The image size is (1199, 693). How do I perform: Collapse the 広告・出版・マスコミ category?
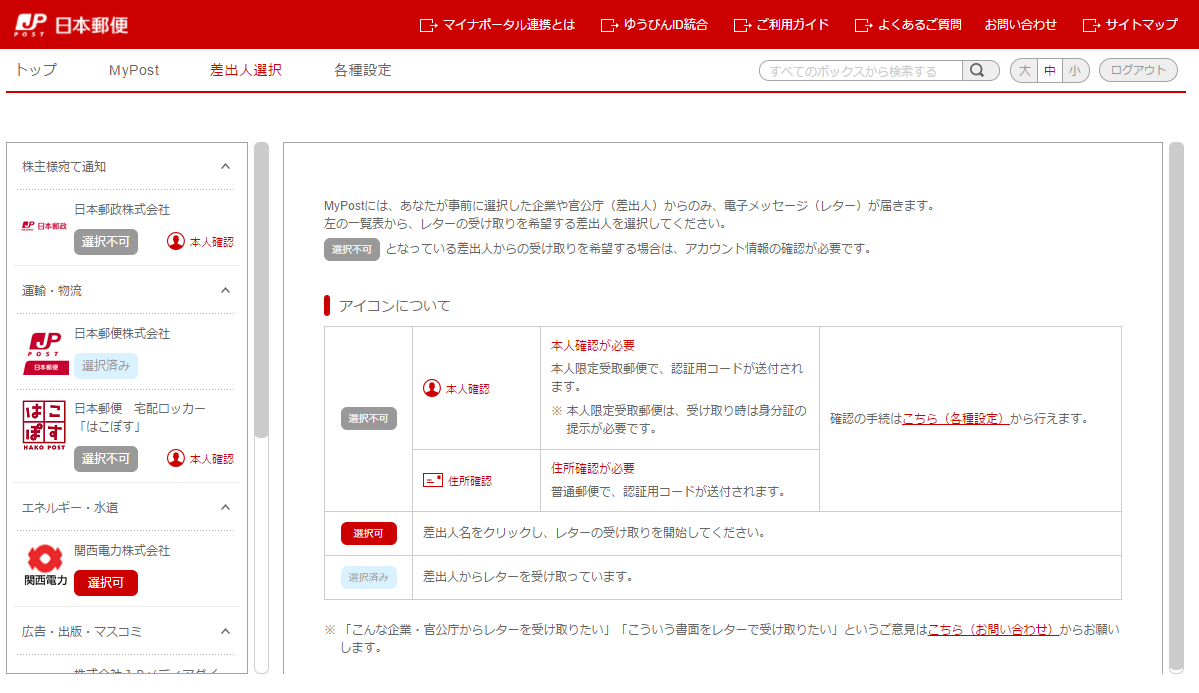(226, 631)
